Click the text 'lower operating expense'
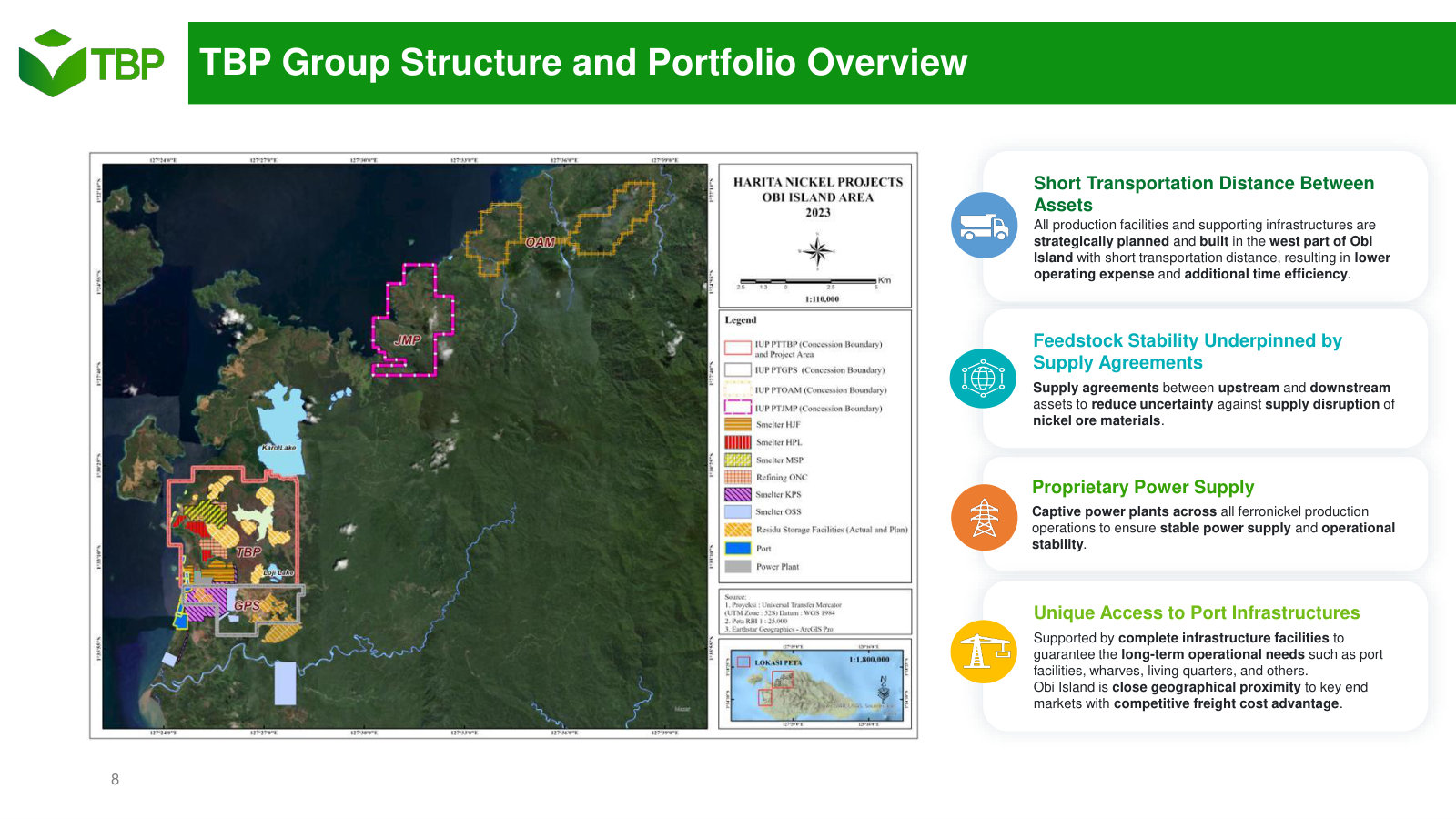This screenshot has width=1456, height=819. tap(1212, 266)
